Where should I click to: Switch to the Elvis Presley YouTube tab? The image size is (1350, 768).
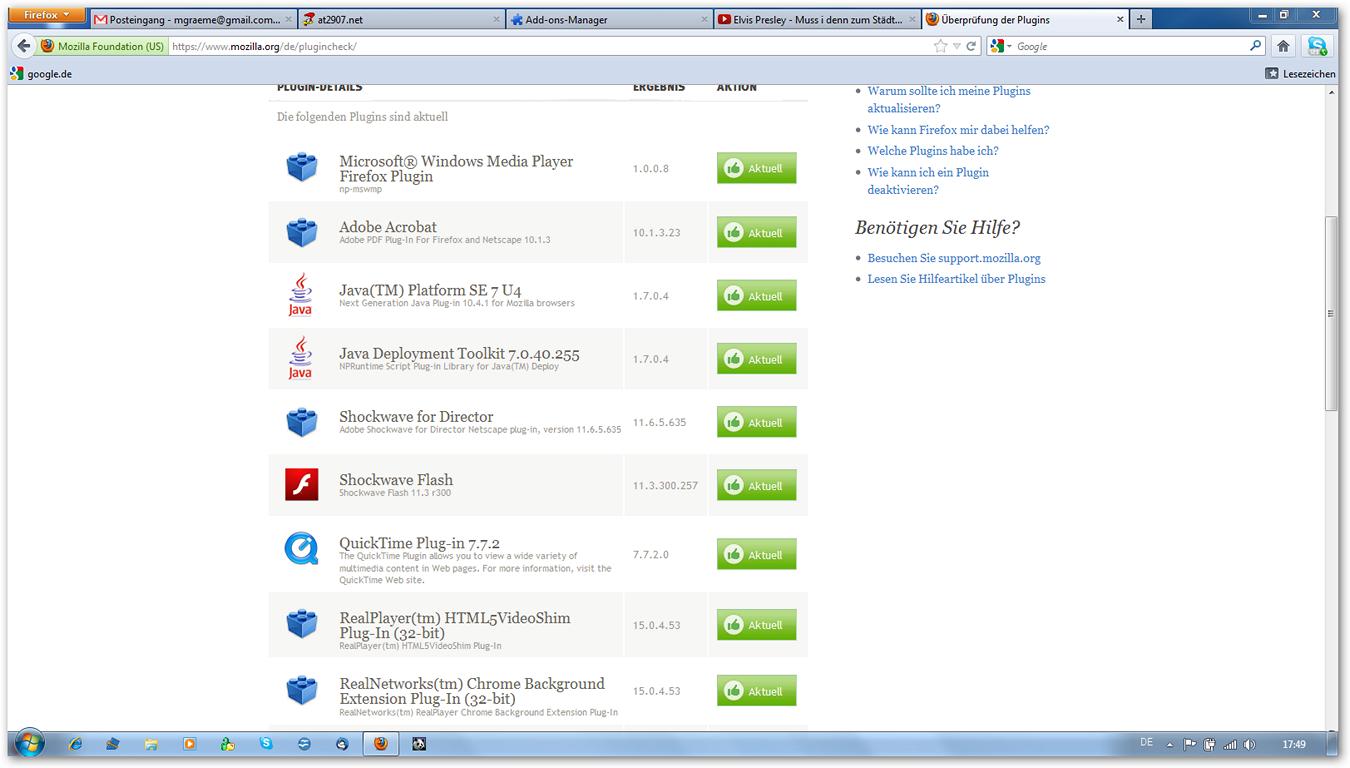pyautogui.click(x=819, y=19)
